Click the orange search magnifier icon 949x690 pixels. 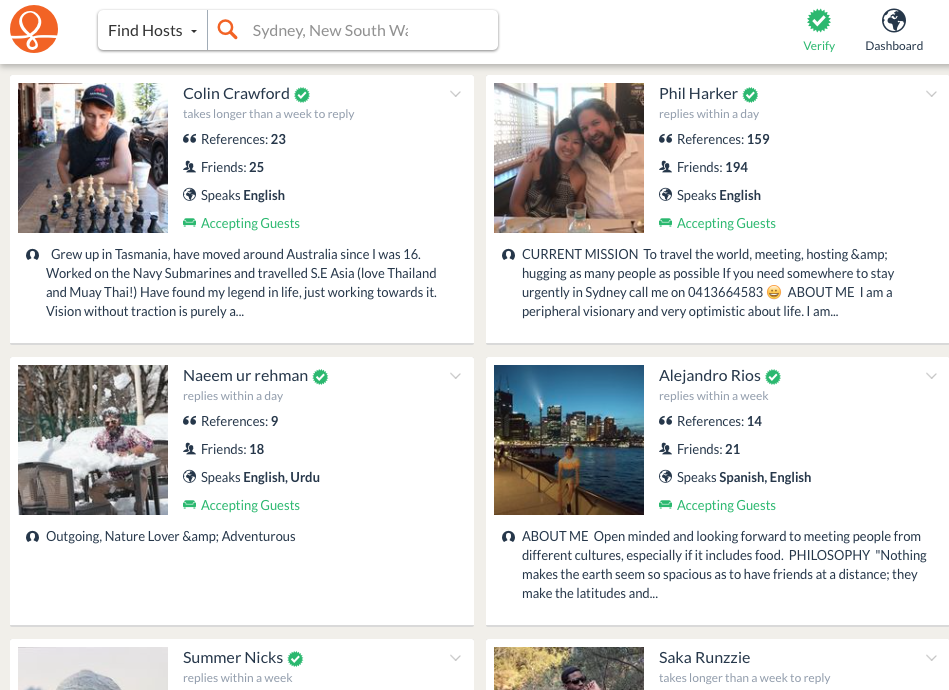pos(227,29)
